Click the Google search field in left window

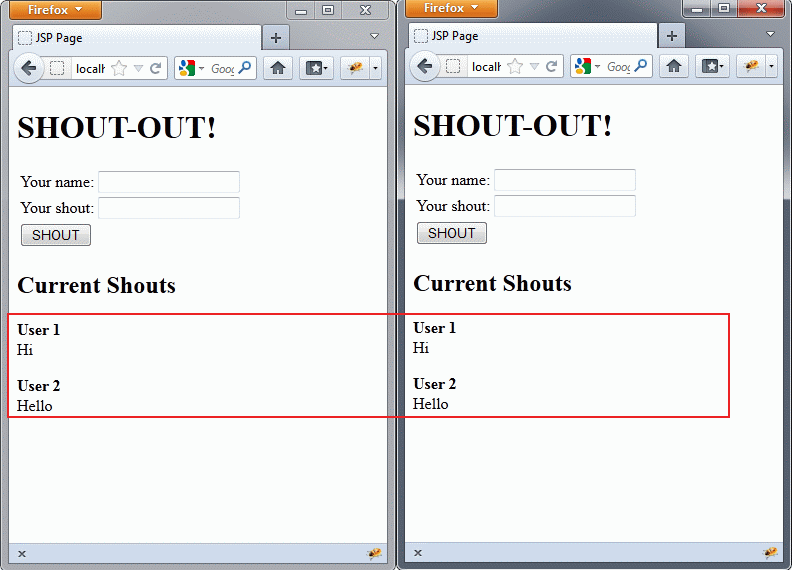(x=222, y=69)
